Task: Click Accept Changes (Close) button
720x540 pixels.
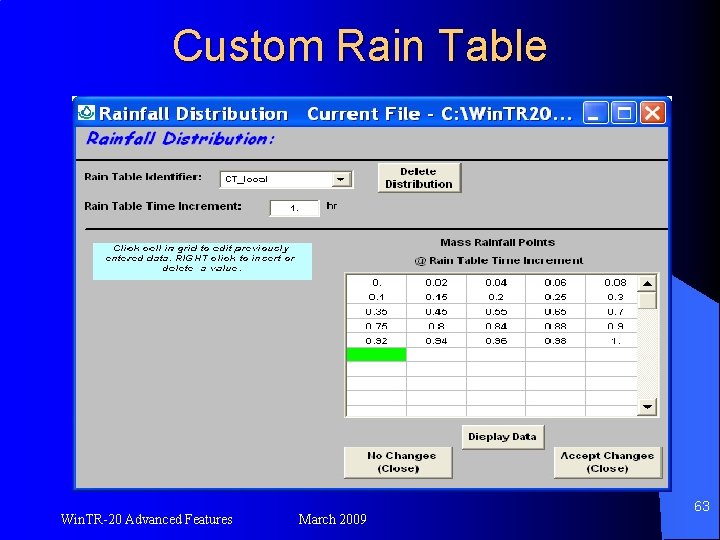Action: coord(608,462)
